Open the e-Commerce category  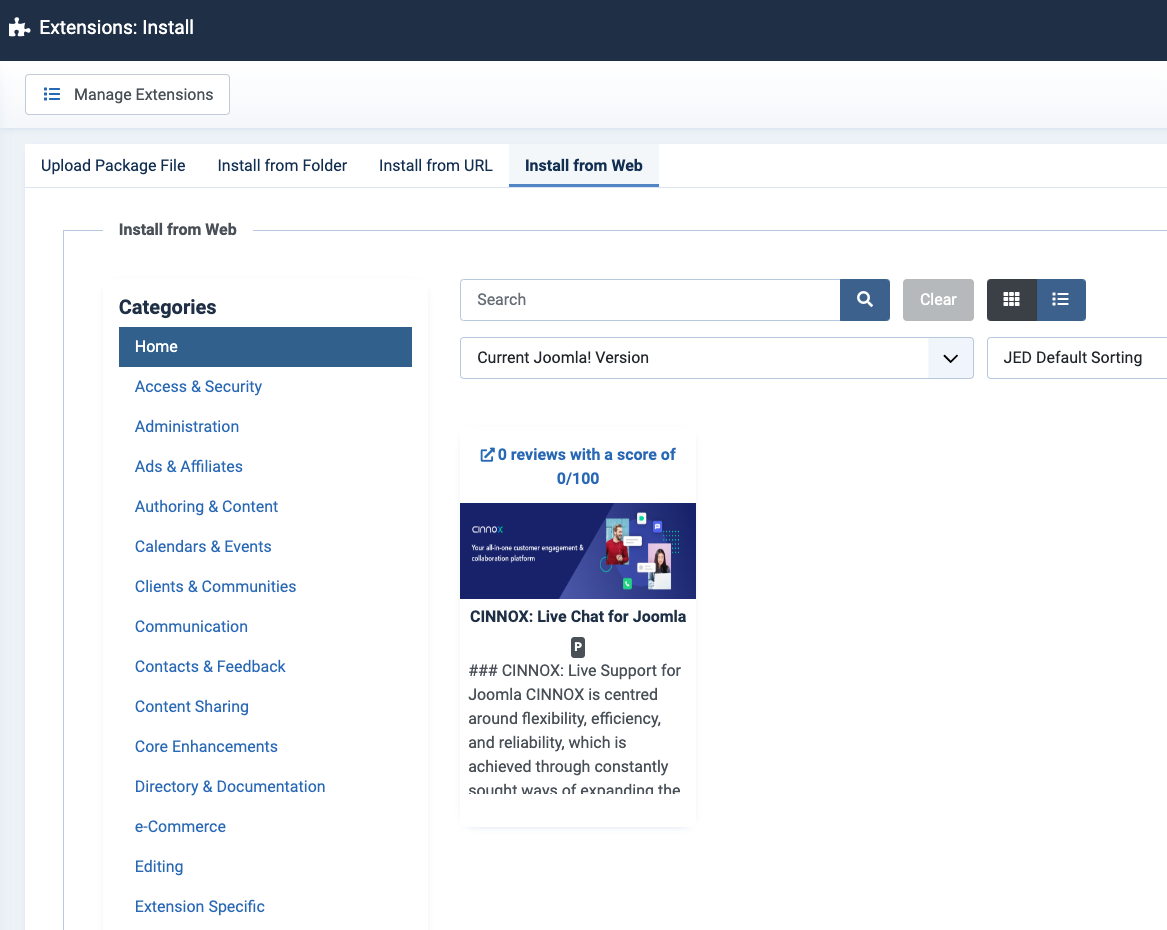pos(180,827)
